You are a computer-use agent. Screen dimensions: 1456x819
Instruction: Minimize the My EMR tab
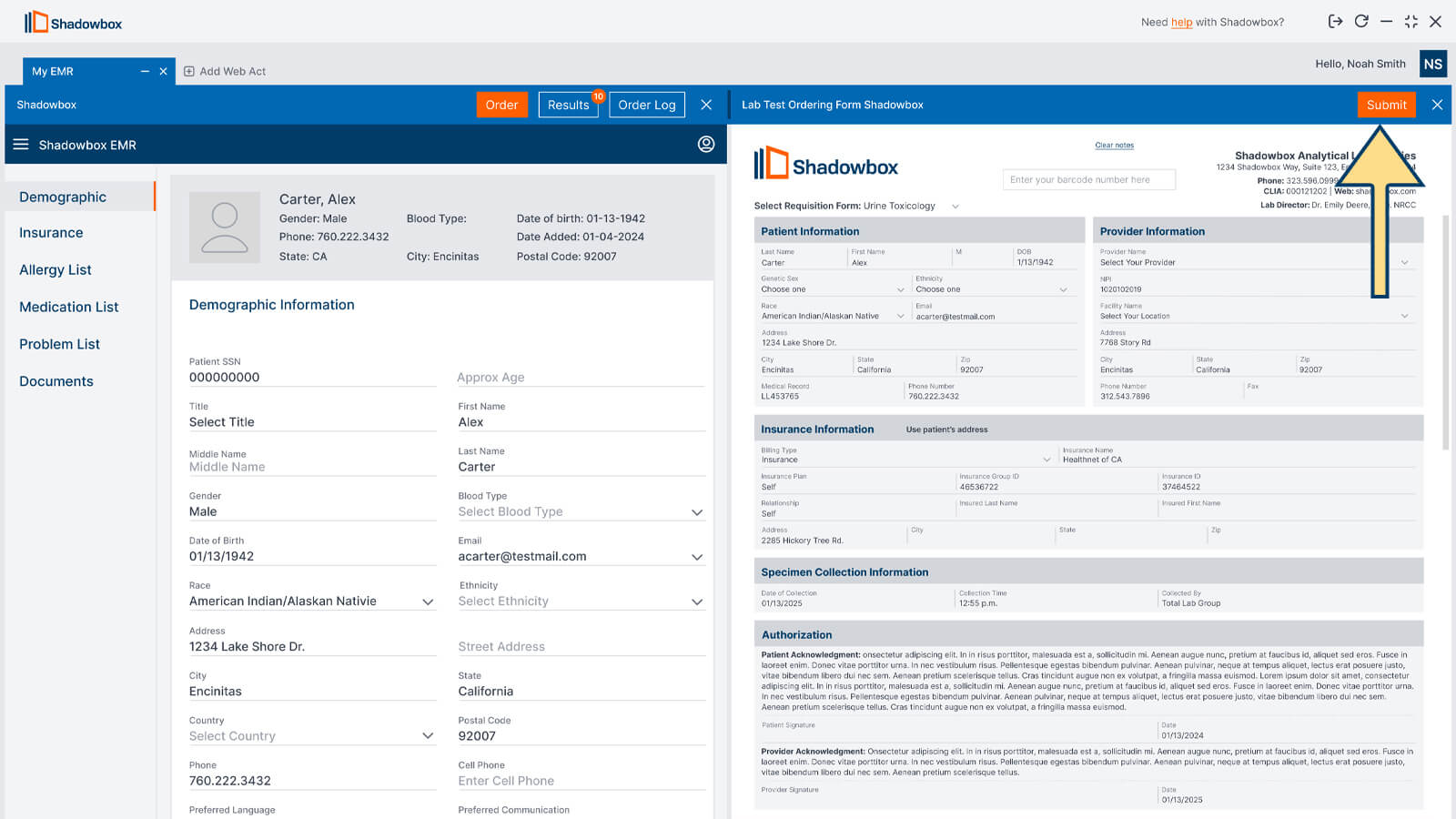tap(145, 71)
